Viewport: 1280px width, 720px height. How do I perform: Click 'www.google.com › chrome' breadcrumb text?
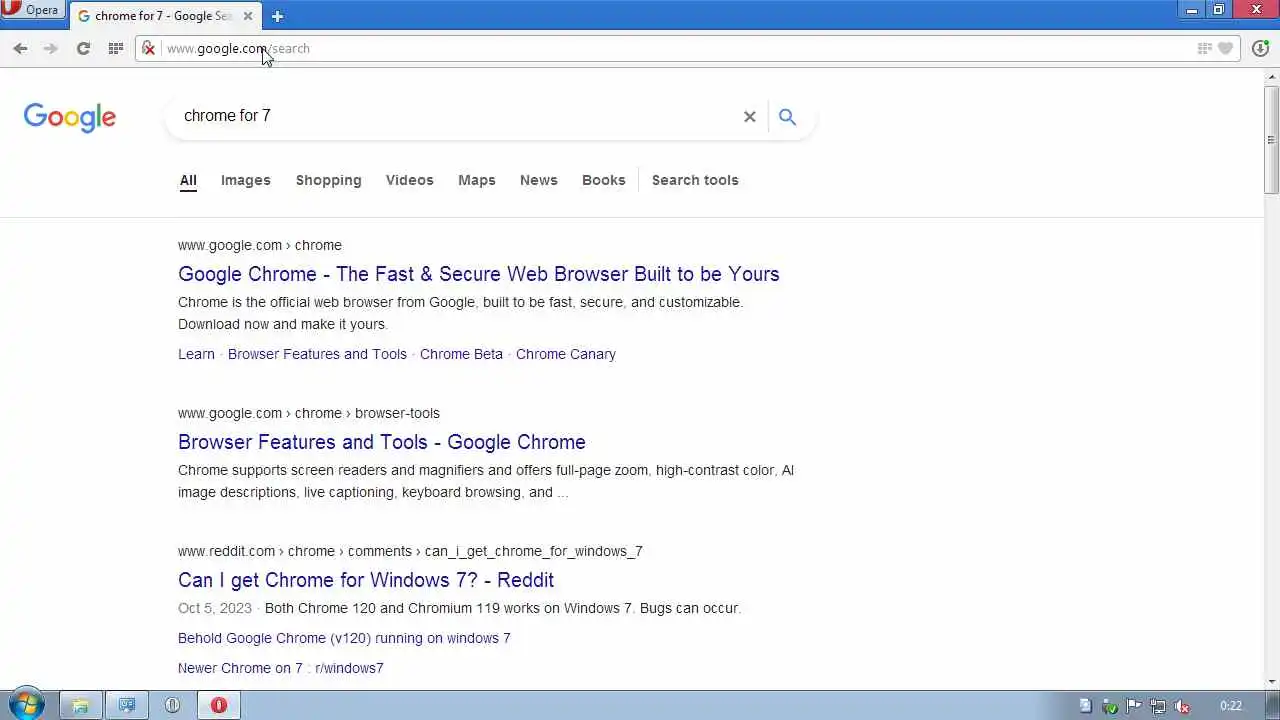point(260,245)
